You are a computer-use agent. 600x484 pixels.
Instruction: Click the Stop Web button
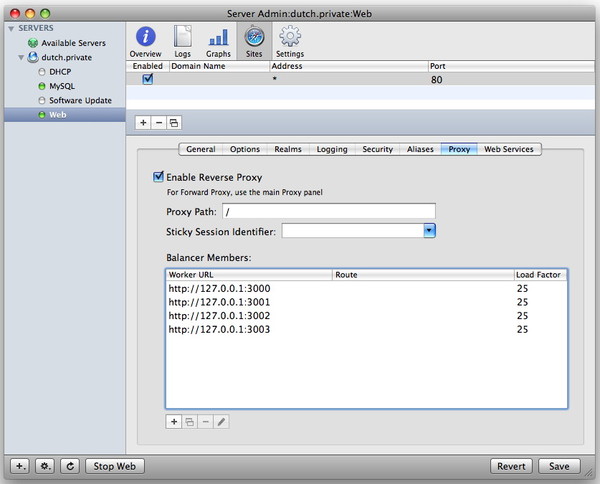pyautogui.click(x=114, y=466)
